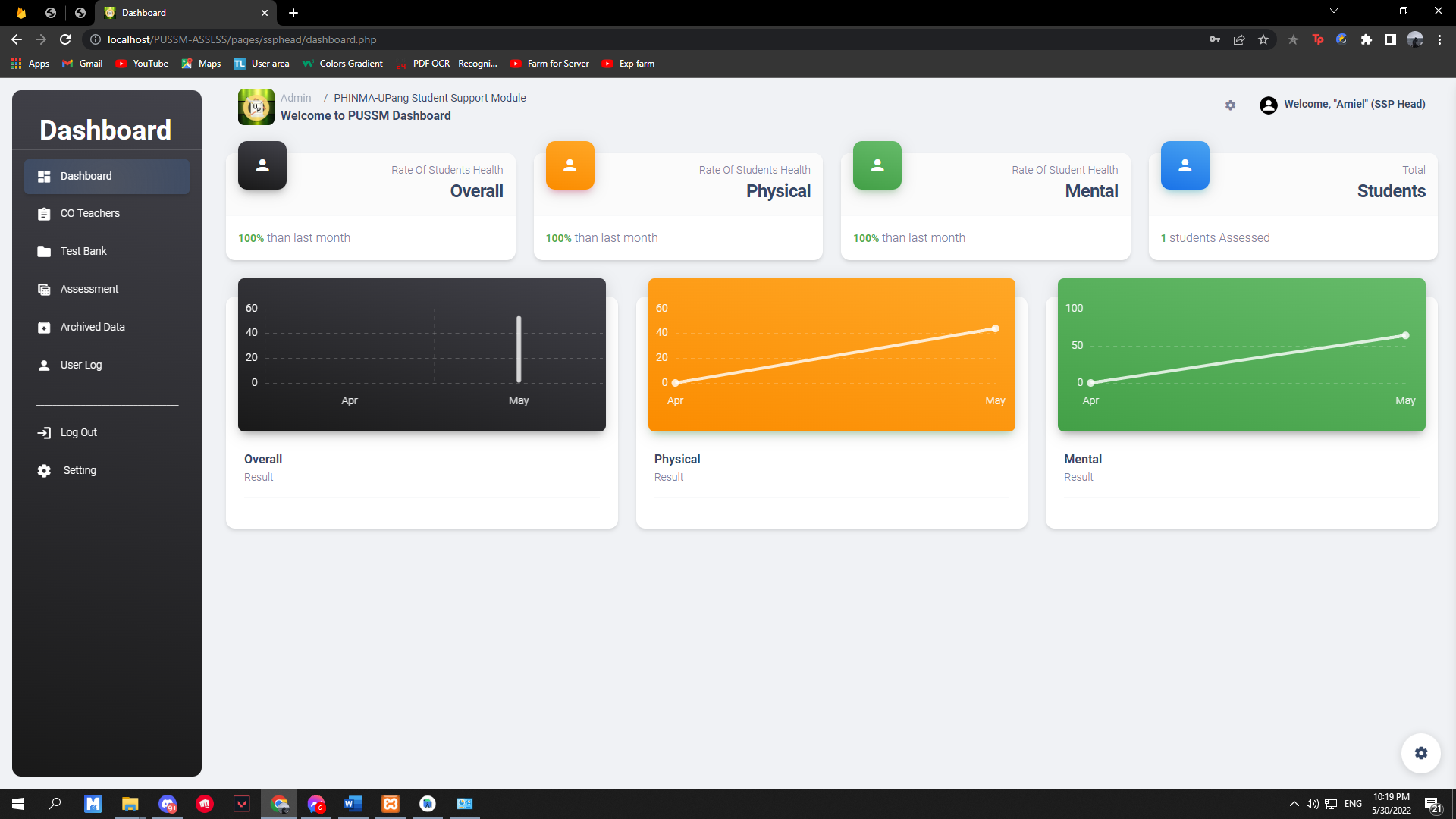Screen dimensions: 1456x819
Task: Click the May data point on Physical chart
Action: point(995,328)
